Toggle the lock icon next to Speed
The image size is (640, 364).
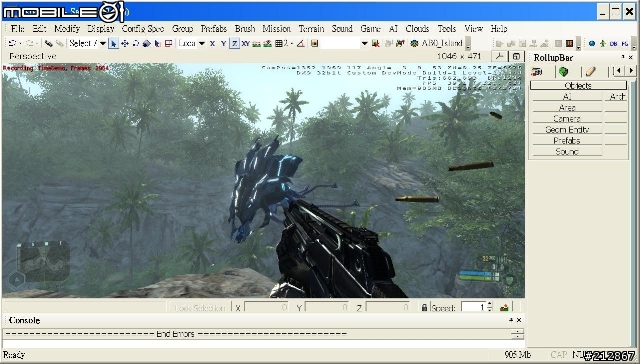click(x=424, y=308)
